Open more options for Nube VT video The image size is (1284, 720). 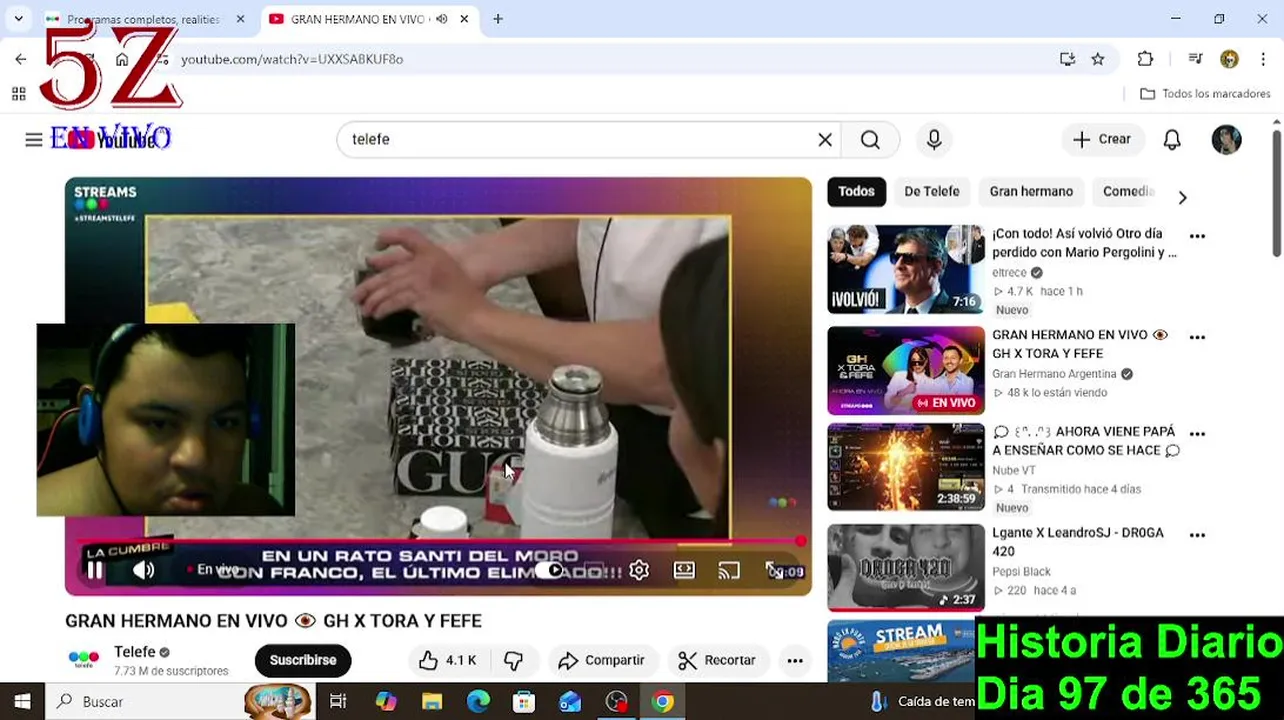pos(1197,435)
